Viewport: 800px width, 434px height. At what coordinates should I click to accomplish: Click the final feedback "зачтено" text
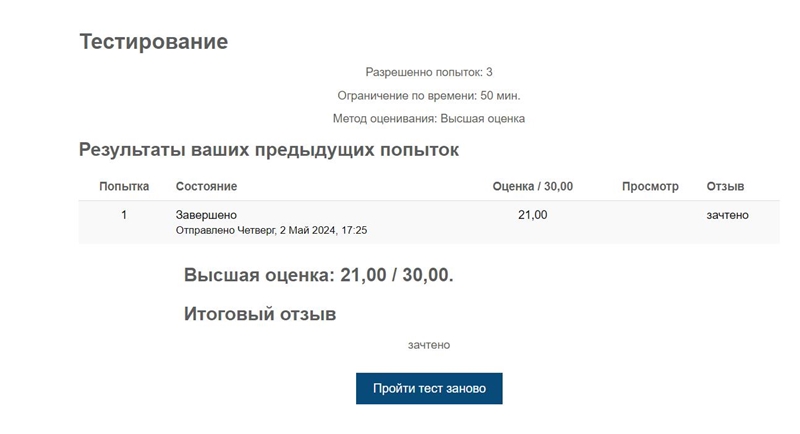(x=429, y=345)
